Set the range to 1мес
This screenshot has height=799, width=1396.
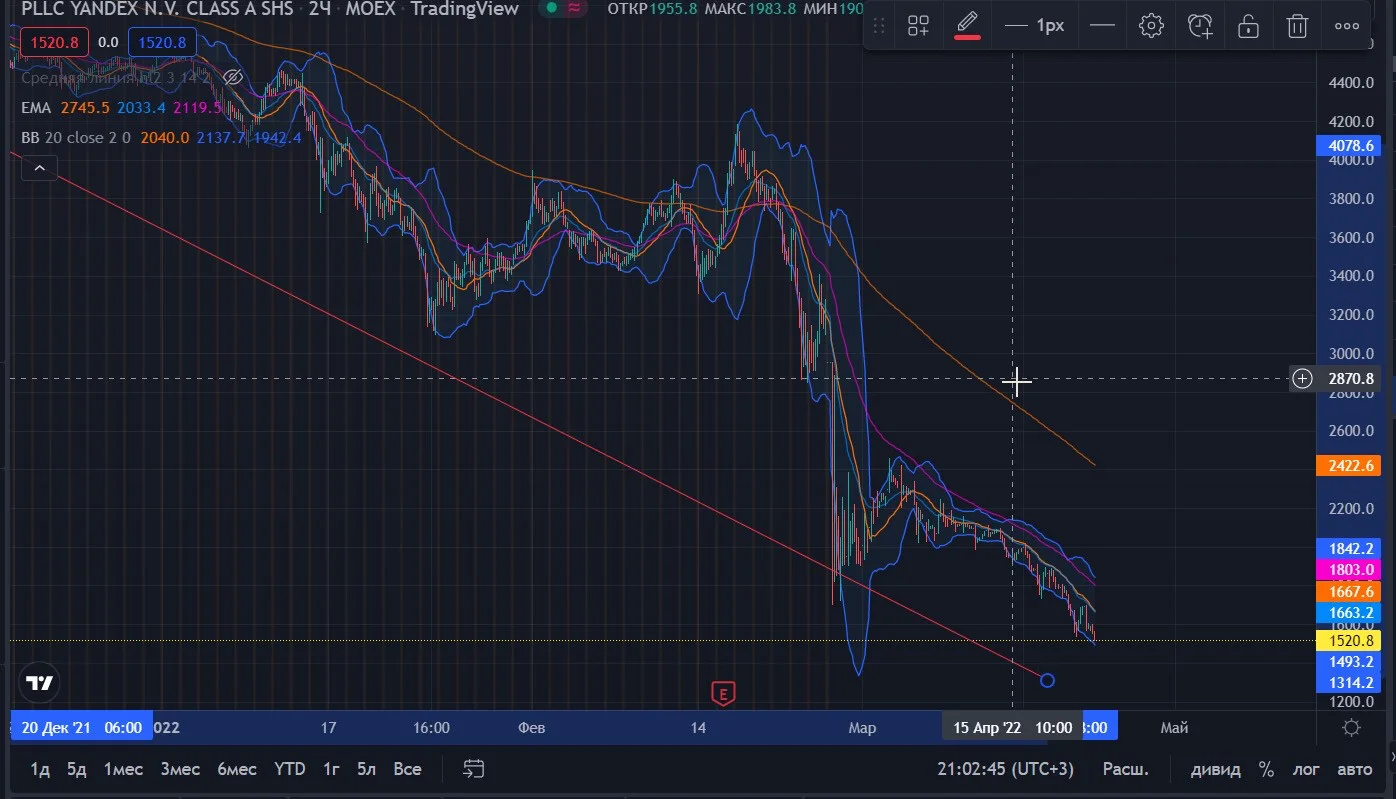[123, 769]
